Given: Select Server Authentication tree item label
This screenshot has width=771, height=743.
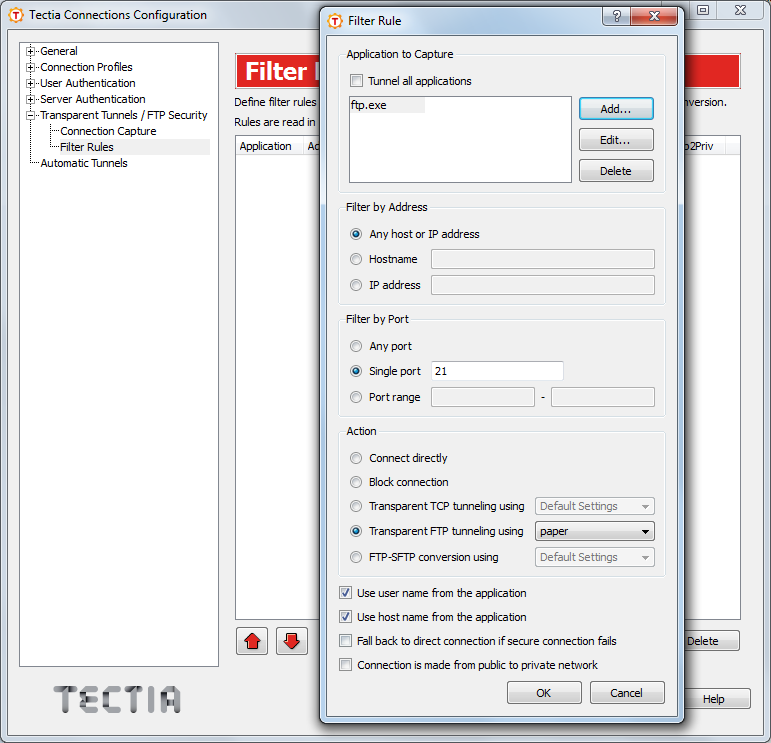Looking at the screenshot, I should point(92,99).
